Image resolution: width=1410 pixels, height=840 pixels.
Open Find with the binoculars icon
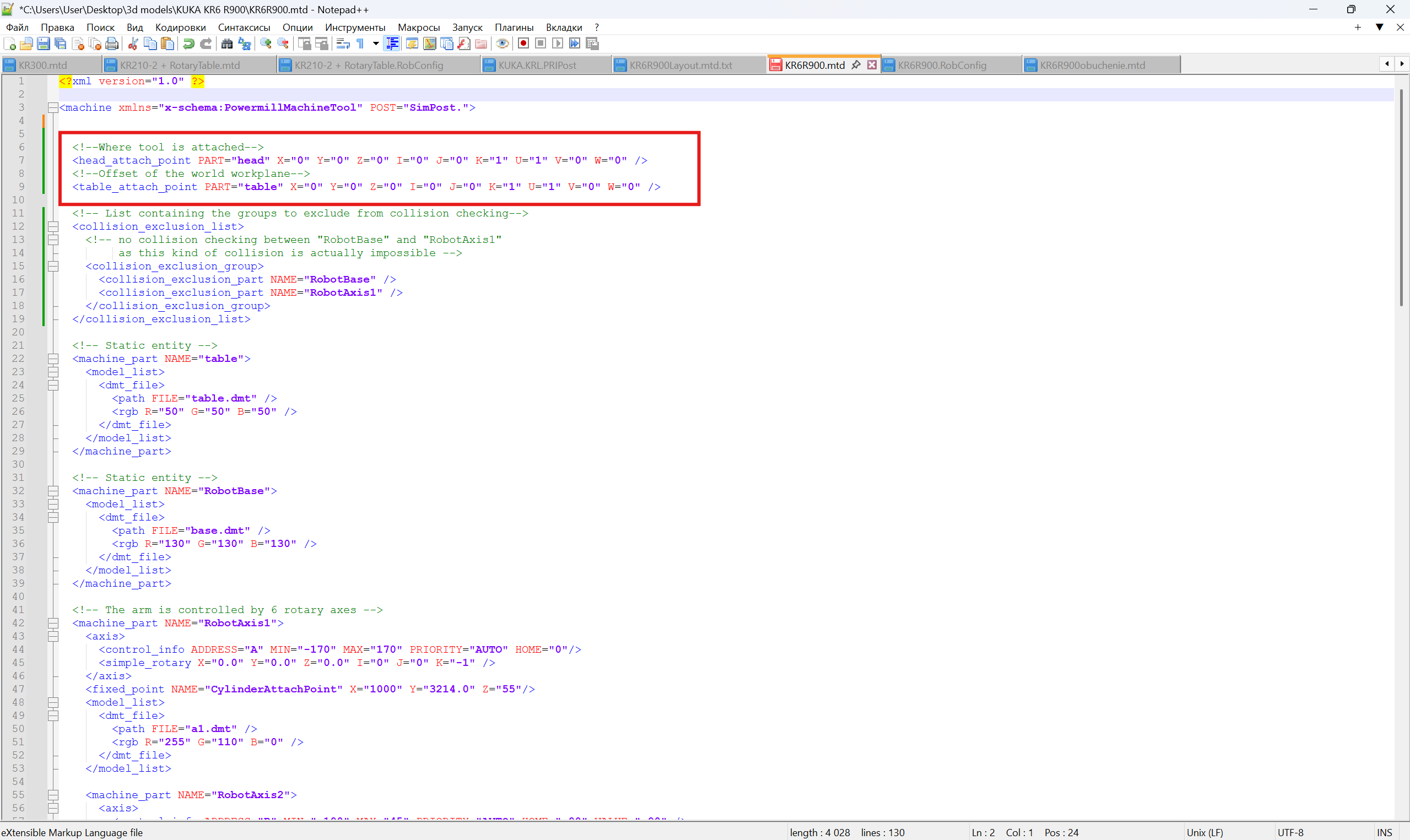(x=227, y=44)
